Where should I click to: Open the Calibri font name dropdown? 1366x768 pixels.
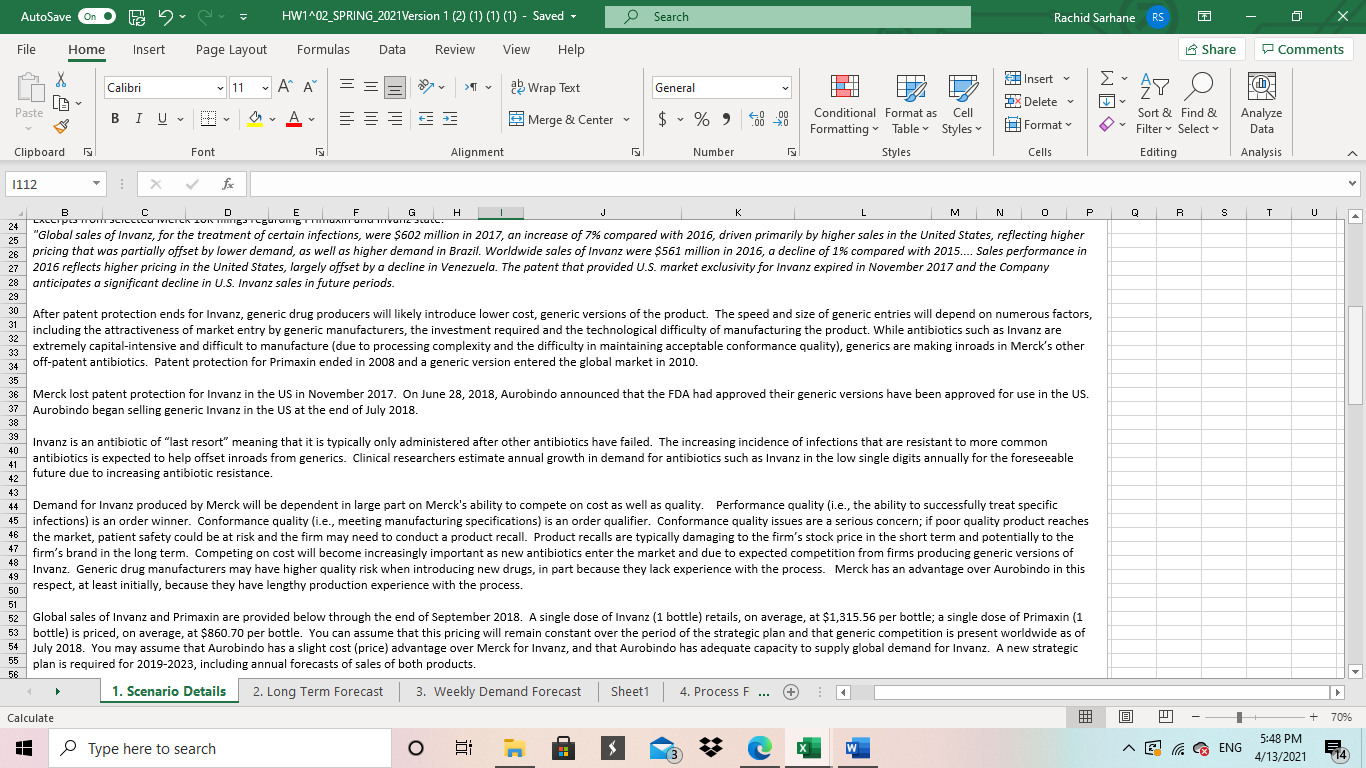(x=219, y=88)
